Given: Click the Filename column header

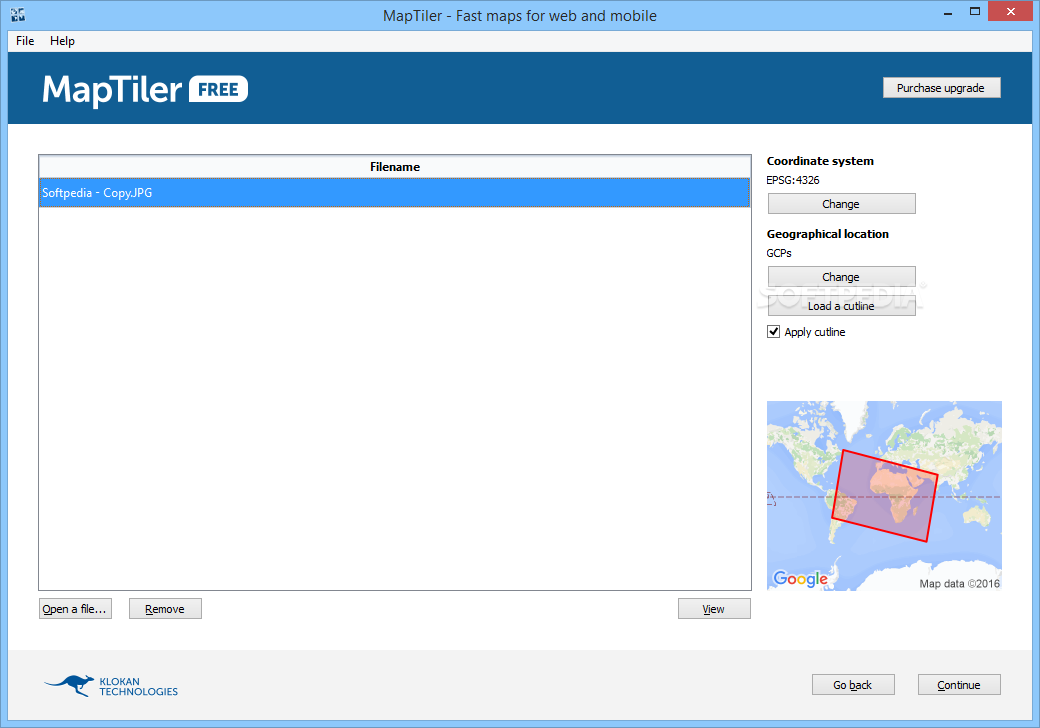Looking at the screenshot, I should pyautogui.click(x=395, y=167).
